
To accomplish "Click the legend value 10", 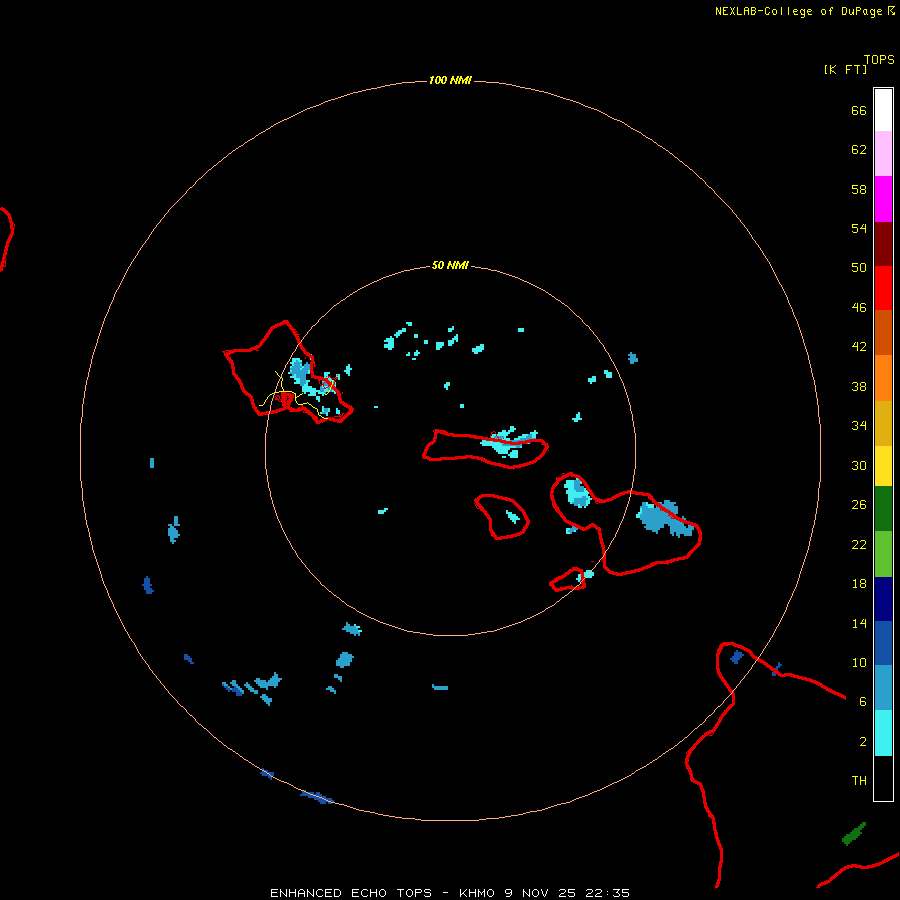I will tap(859, 662).
